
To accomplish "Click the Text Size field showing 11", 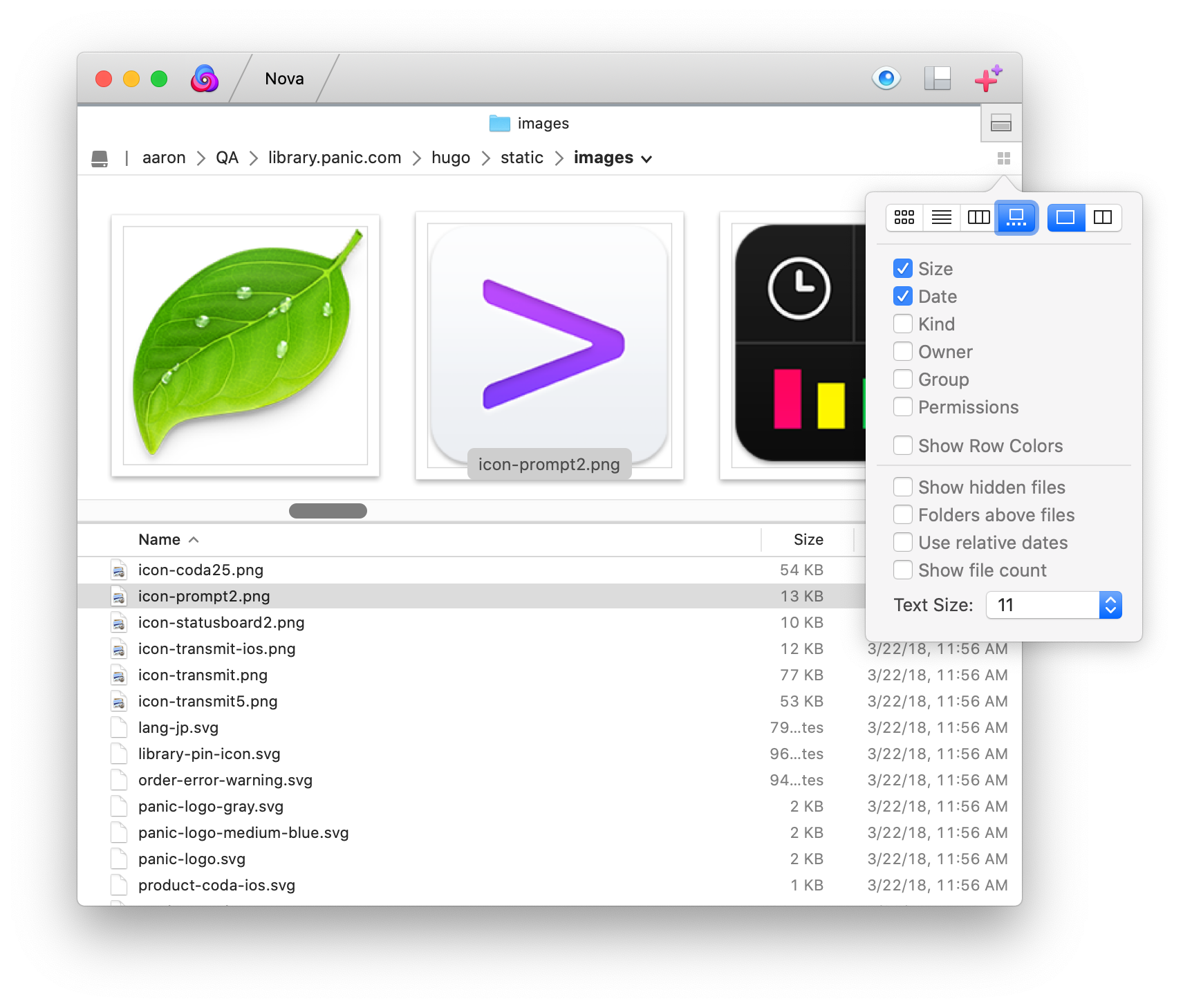I will coord(1043,605).
